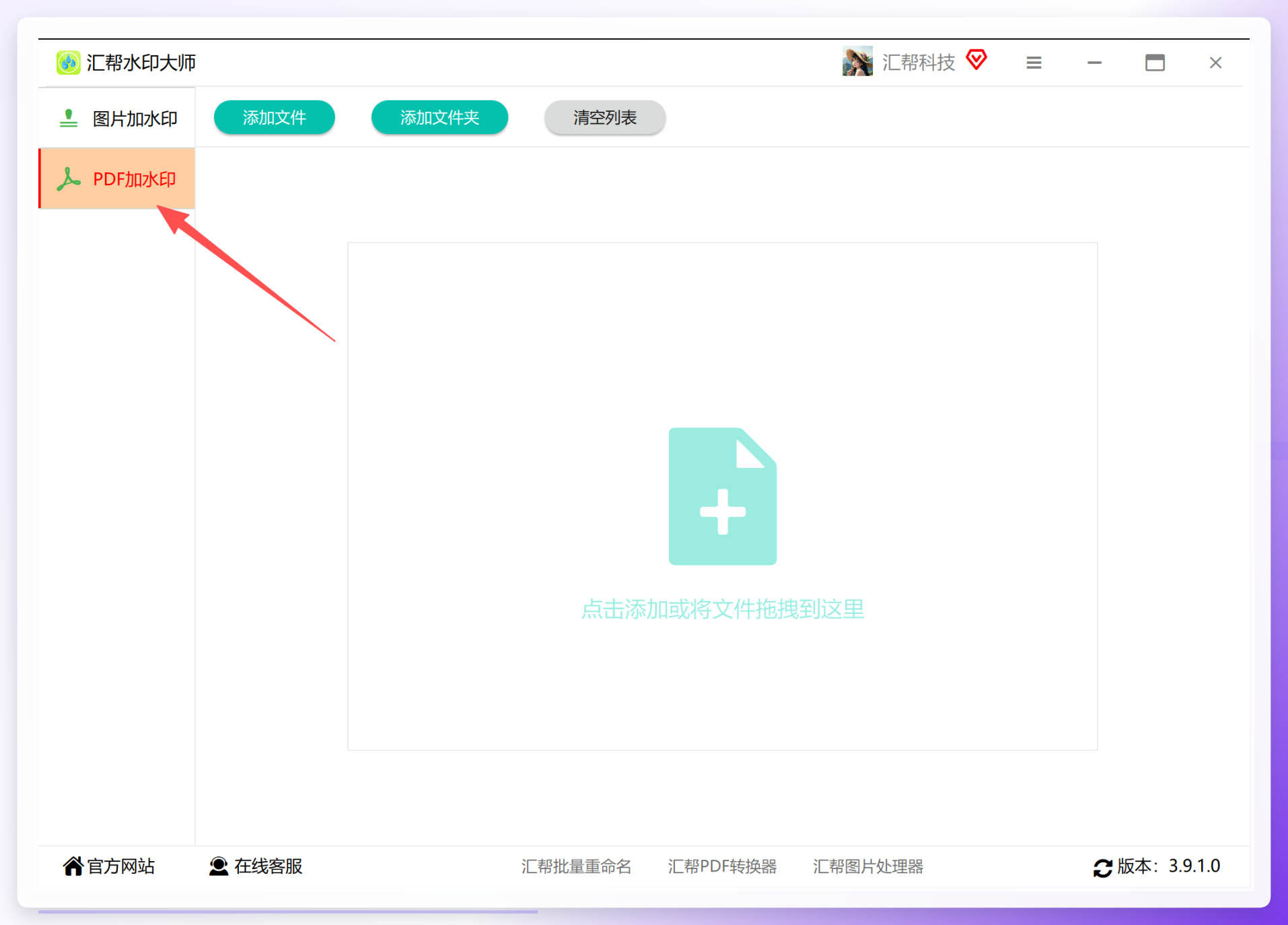Click 版本: 3.9.1.0 text
This screenshot has width=1288, height=925.
[x=1169, y=866]
